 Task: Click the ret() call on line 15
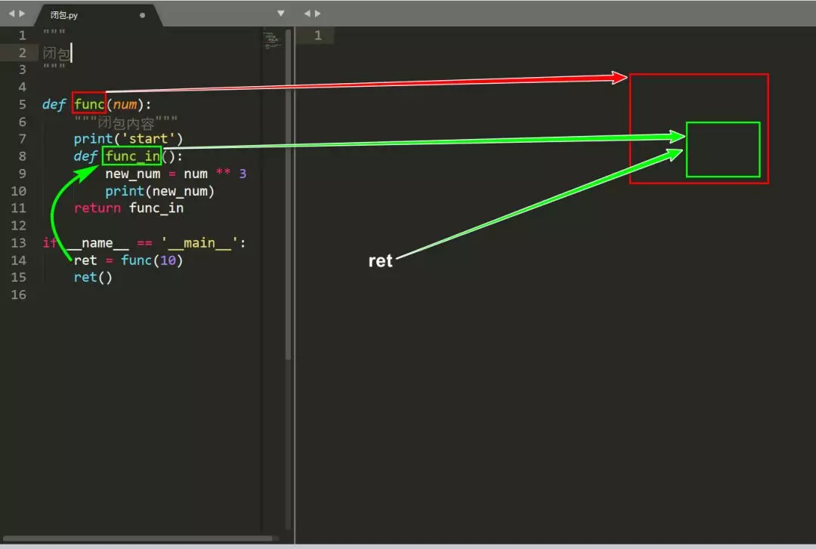(x=93, y=277)
